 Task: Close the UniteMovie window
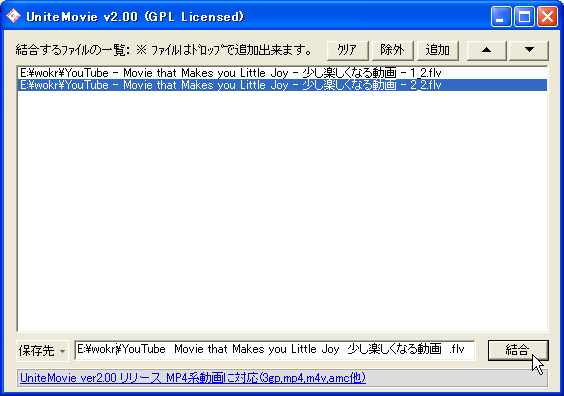point(547,17)
